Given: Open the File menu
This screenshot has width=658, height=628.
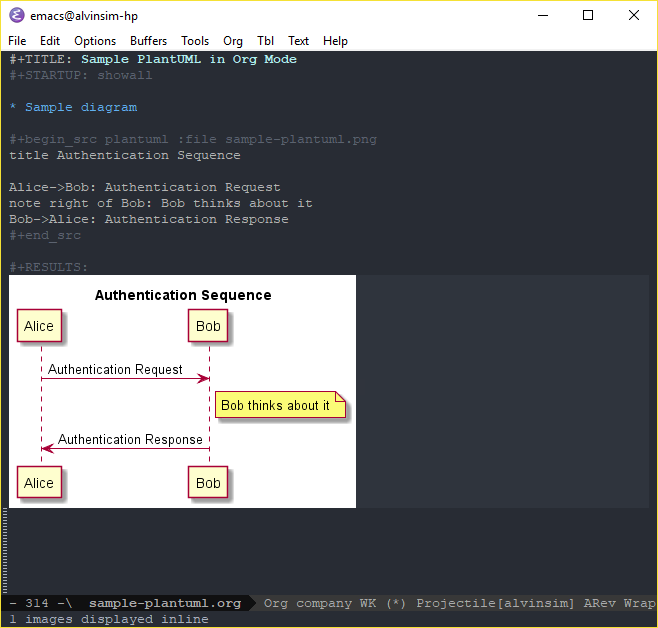Looking at the screenshot, I should tap(17, 41).
